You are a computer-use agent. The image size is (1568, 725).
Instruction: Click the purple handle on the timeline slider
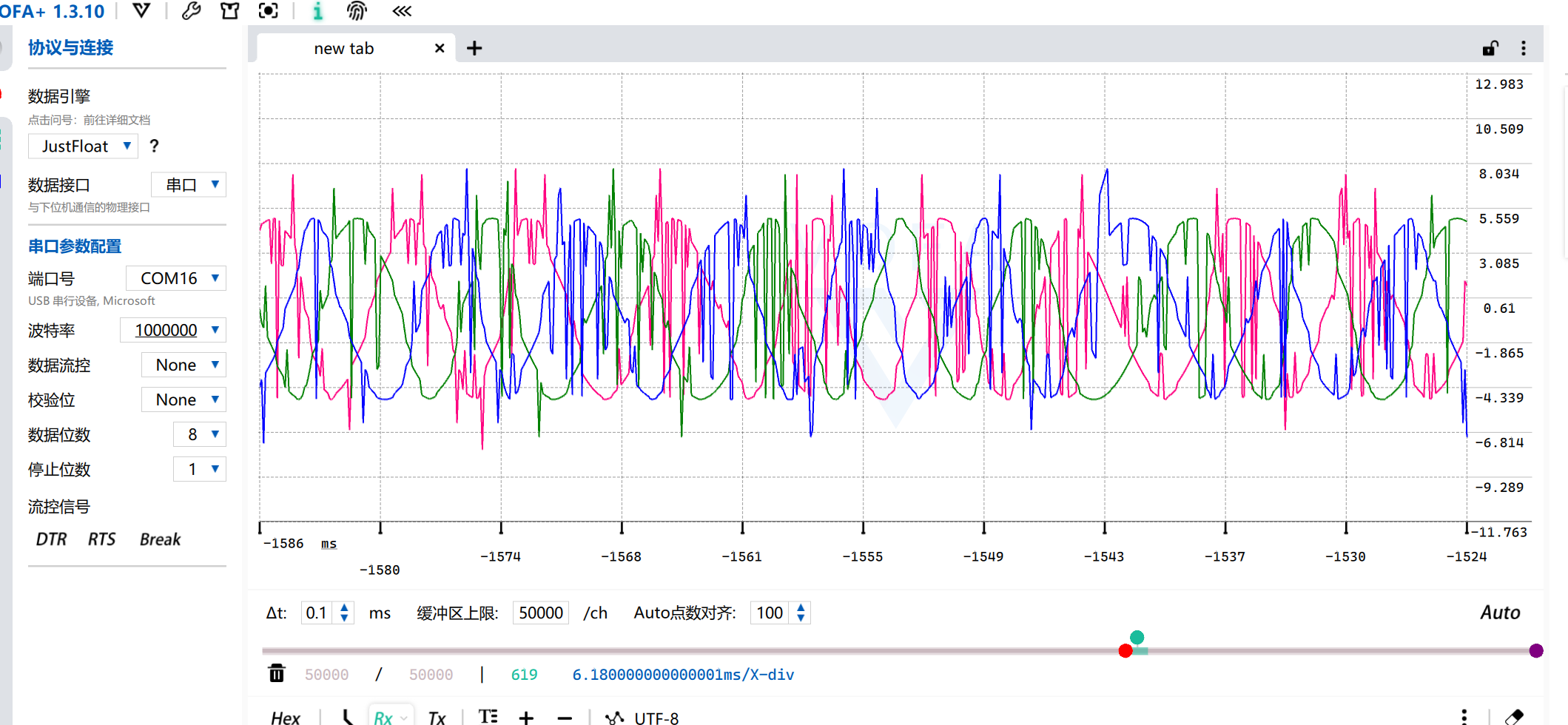(1536, 651)
